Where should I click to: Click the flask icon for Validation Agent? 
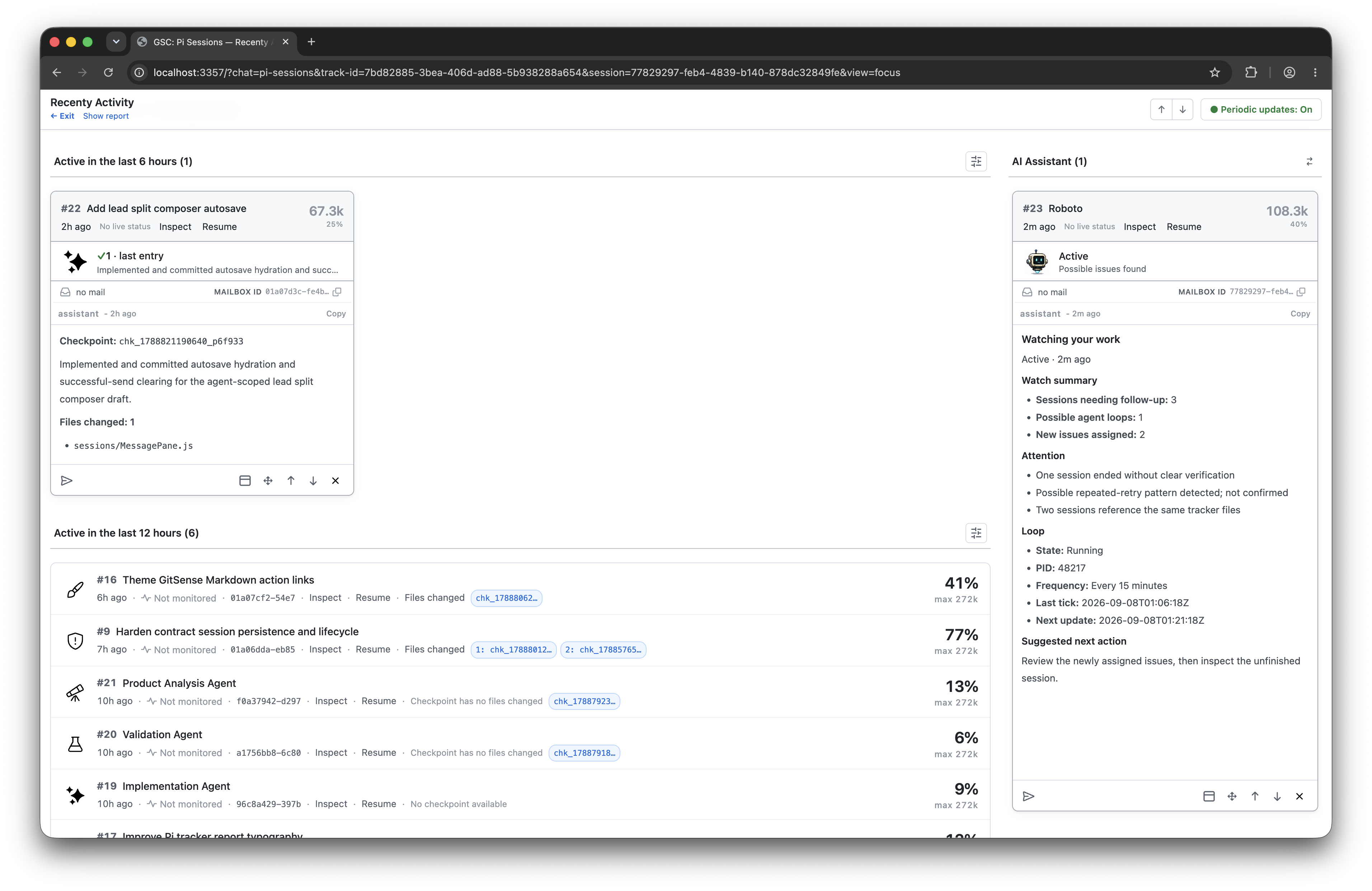tap(75, 744)
